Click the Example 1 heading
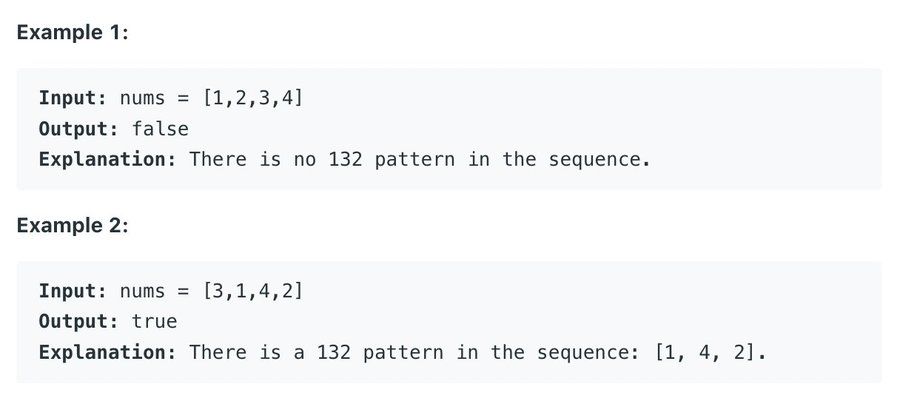Viewport: 900px width, 401px height. click(72, 32)
